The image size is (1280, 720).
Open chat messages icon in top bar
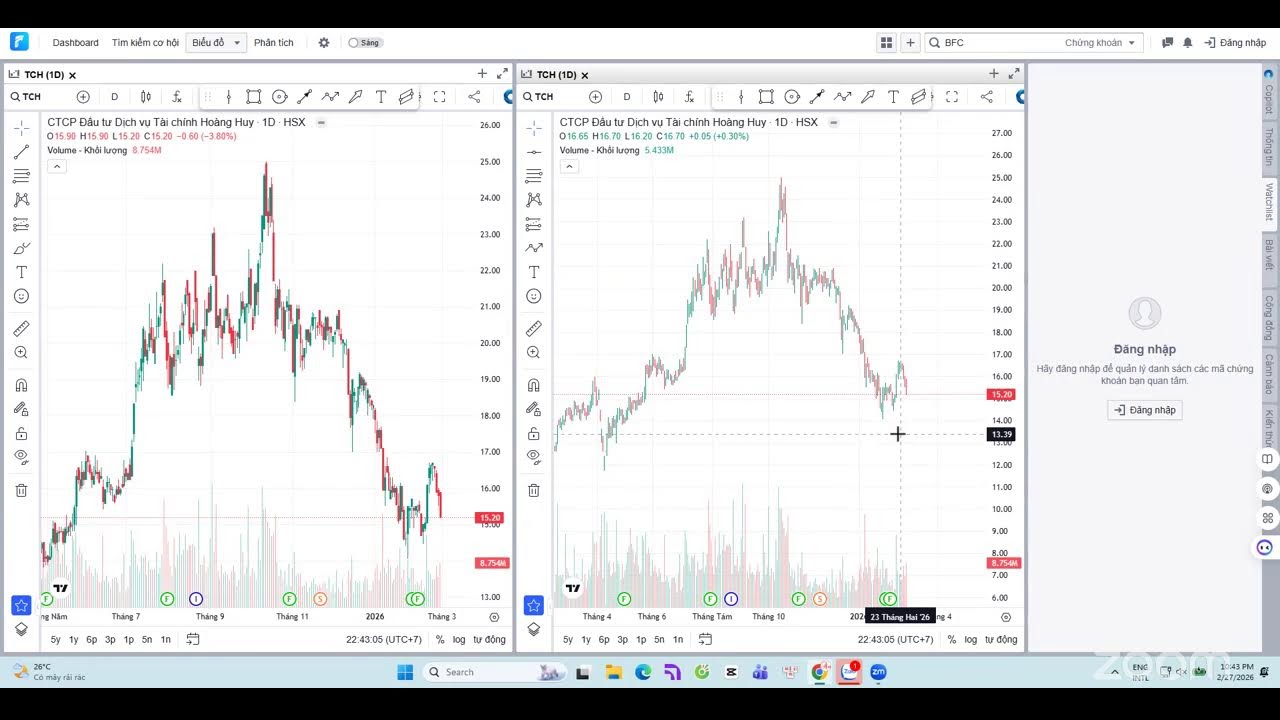[1167, 43]
